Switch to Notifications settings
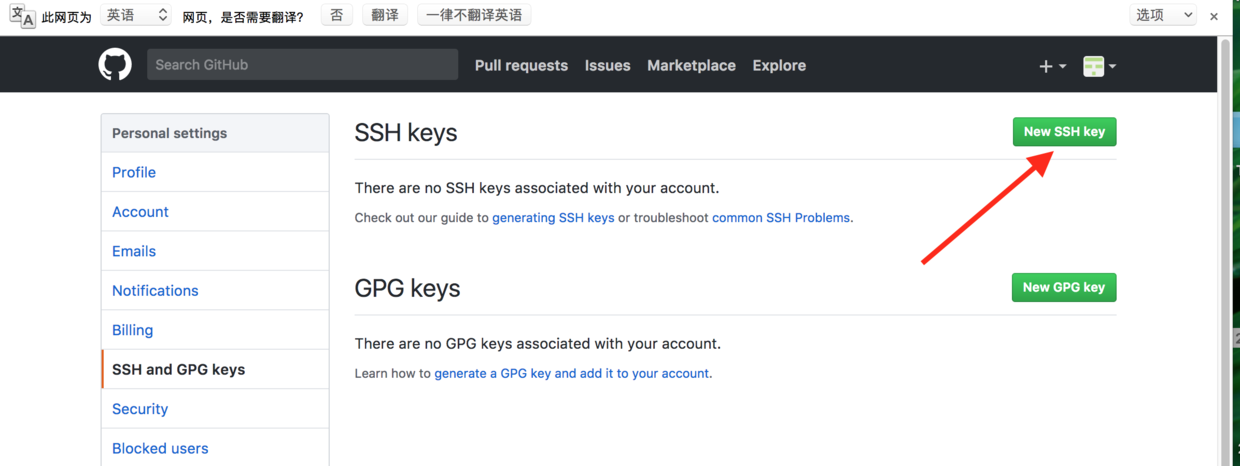Screen dimensions: 1240x466 (x=155, y=291)
